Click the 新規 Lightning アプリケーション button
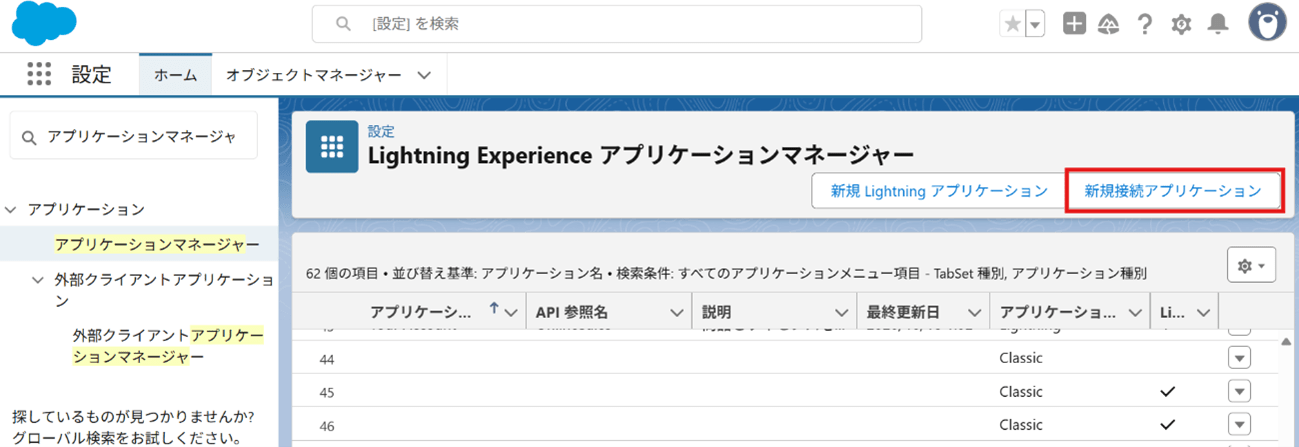This screenshot has height=447, width=1299. pos(939,191)
